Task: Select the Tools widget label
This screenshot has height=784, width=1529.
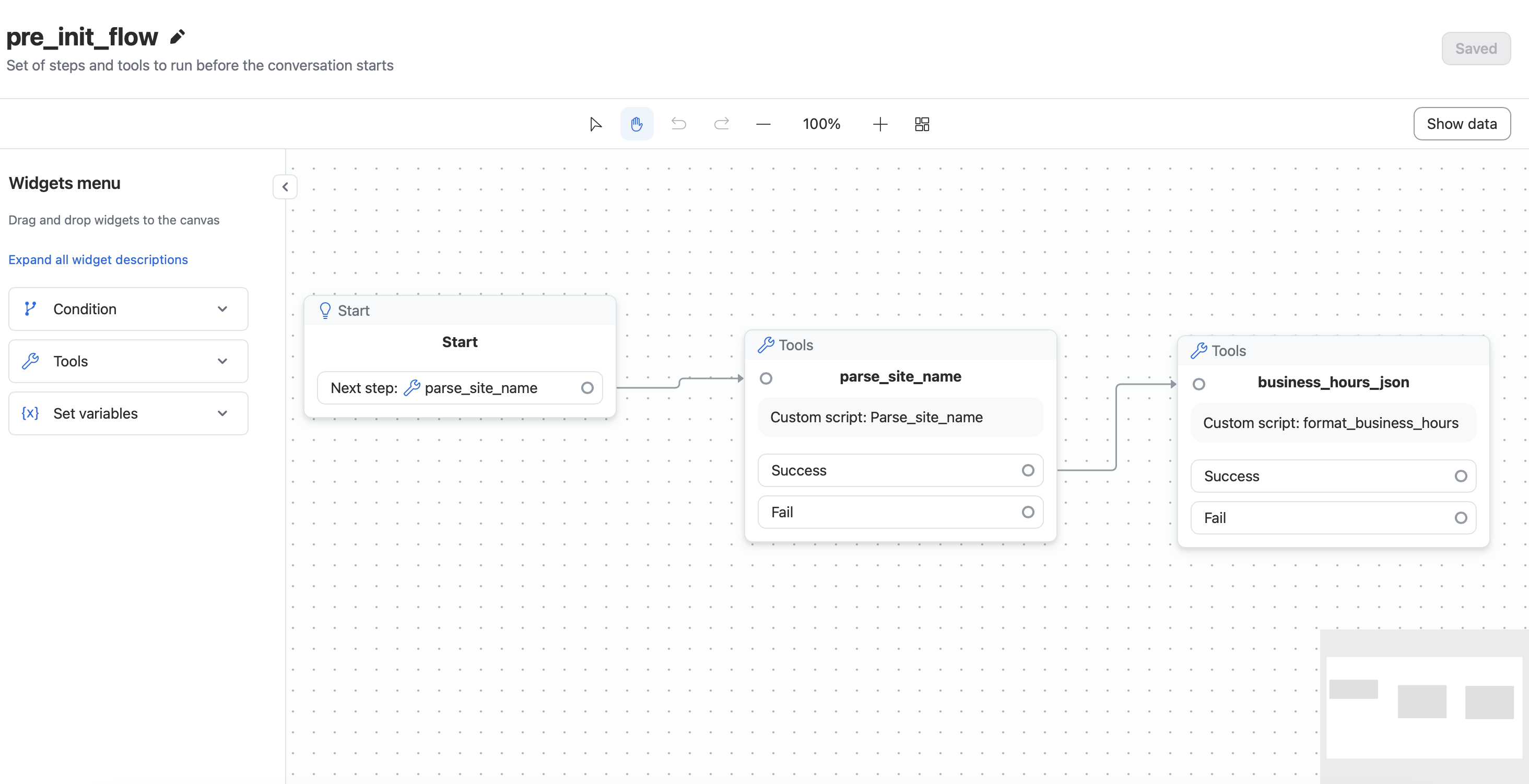Action: point(70,361)
